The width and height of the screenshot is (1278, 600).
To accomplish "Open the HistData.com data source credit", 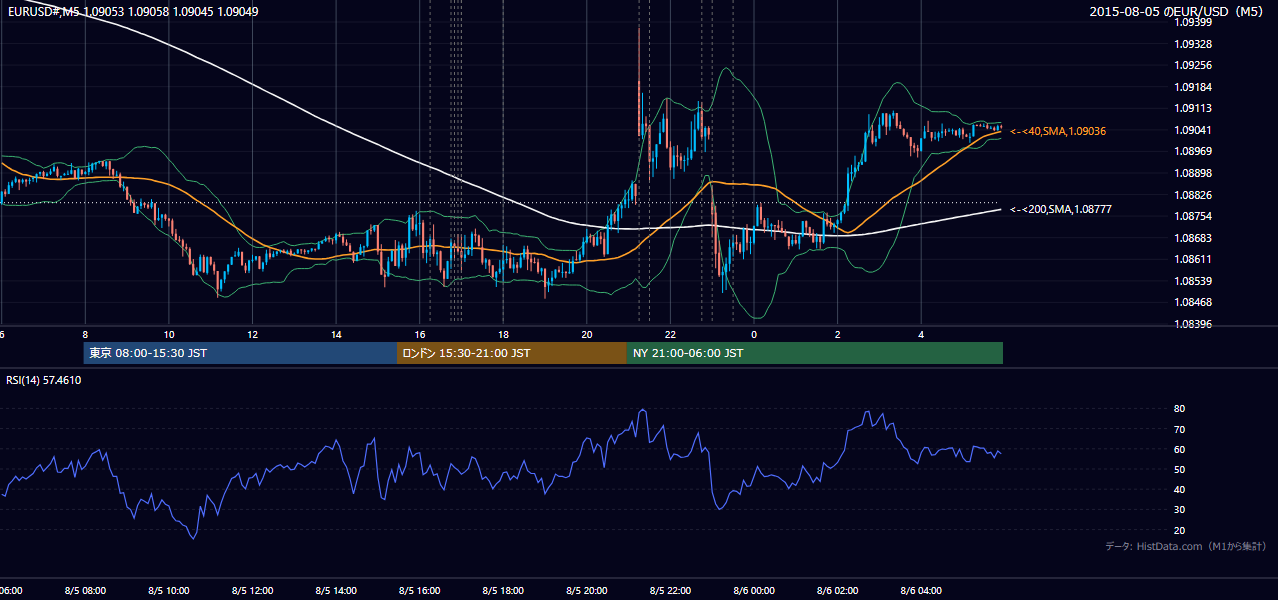I will (1186, 546).
